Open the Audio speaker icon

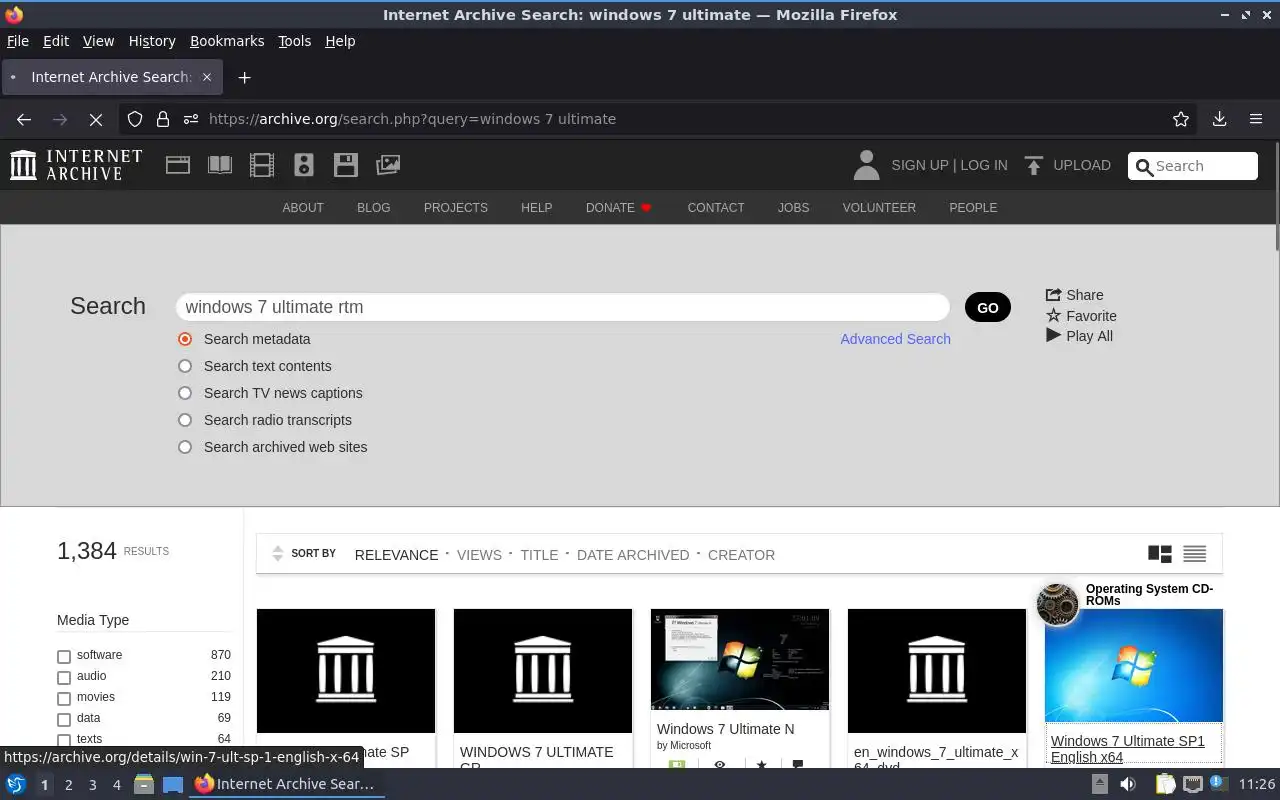(x=304, y=165)
